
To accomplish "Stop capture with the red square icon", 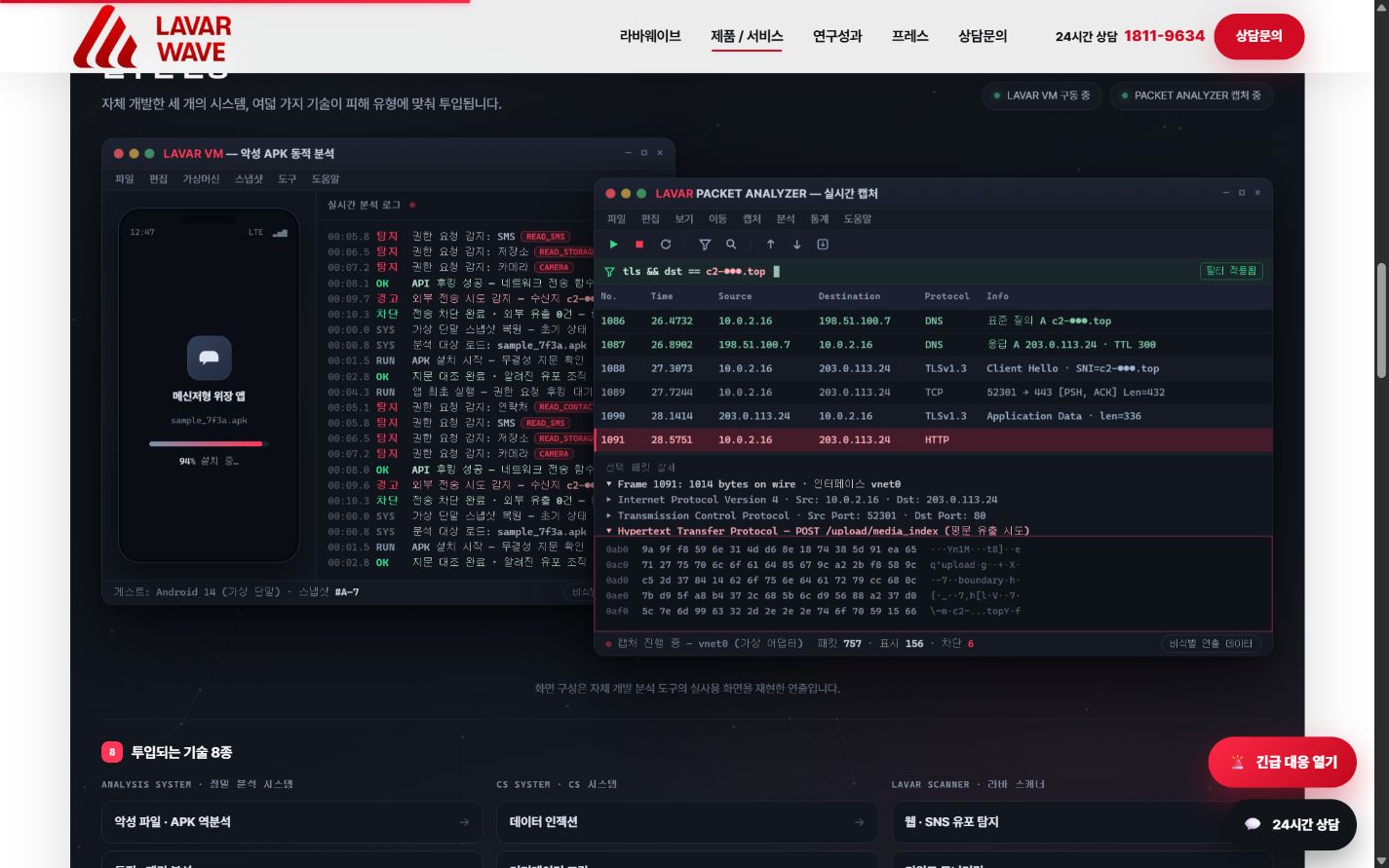I will pos(639,245).
